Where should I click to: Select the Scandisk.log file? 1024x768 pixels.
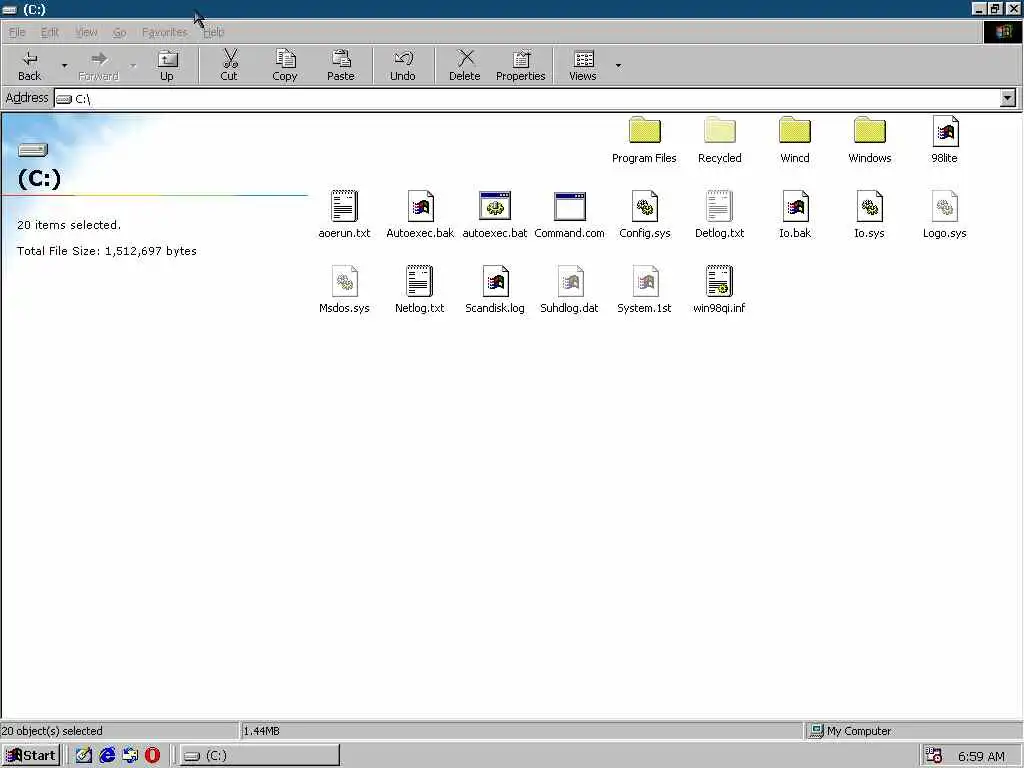[x=494, y=290]
